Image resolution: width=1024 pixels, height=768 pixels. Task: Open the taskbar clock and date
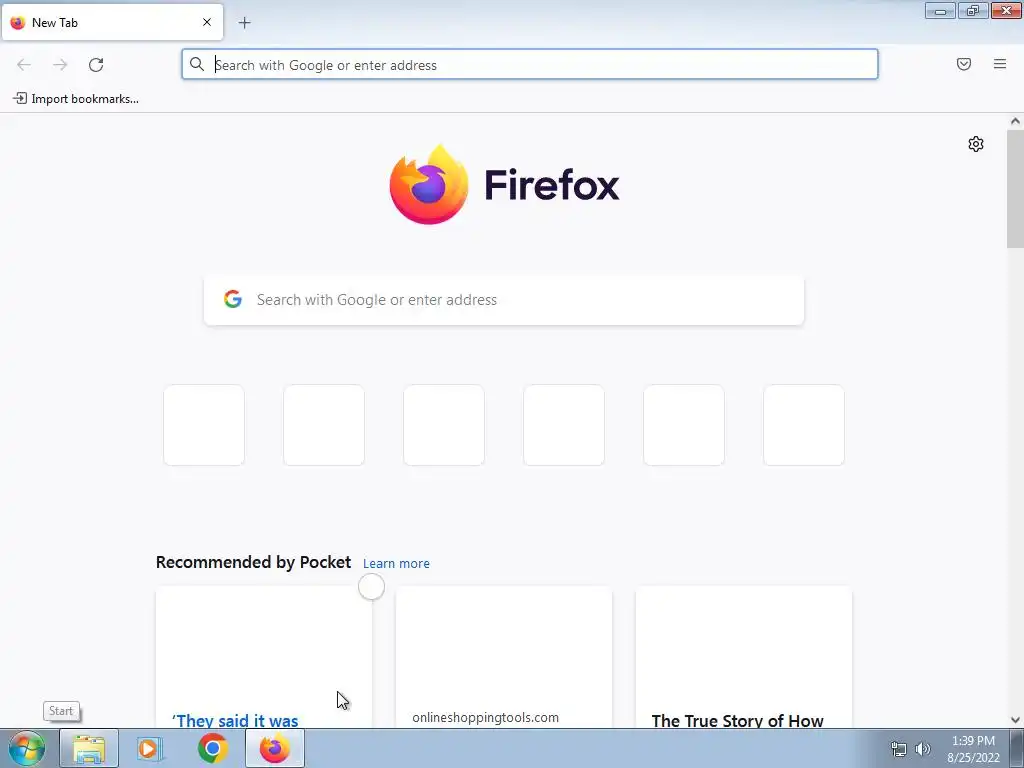(x=974, y=749)
